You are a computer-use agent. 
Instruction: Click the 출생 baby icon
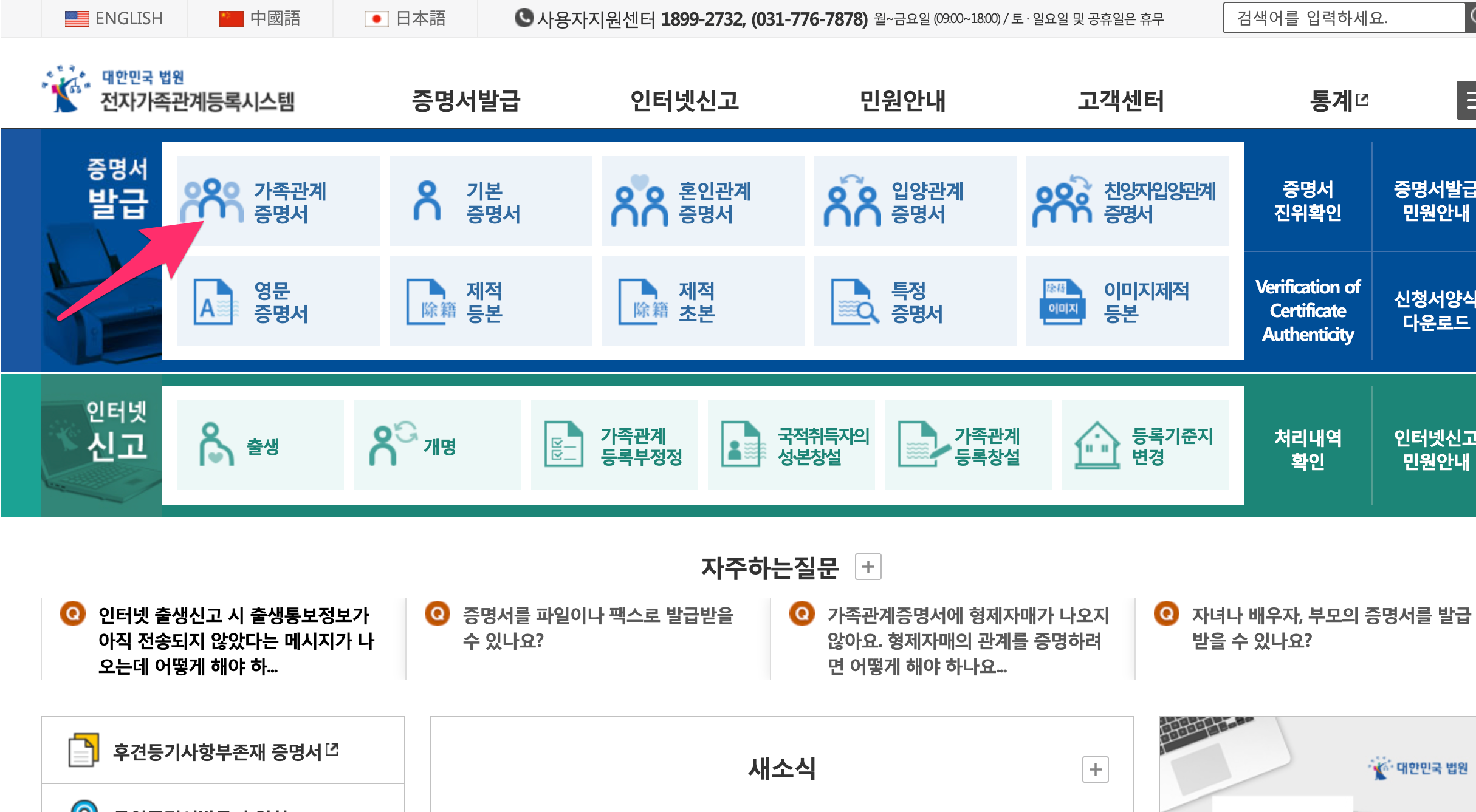pyautogui.click(x=215, y=445)
